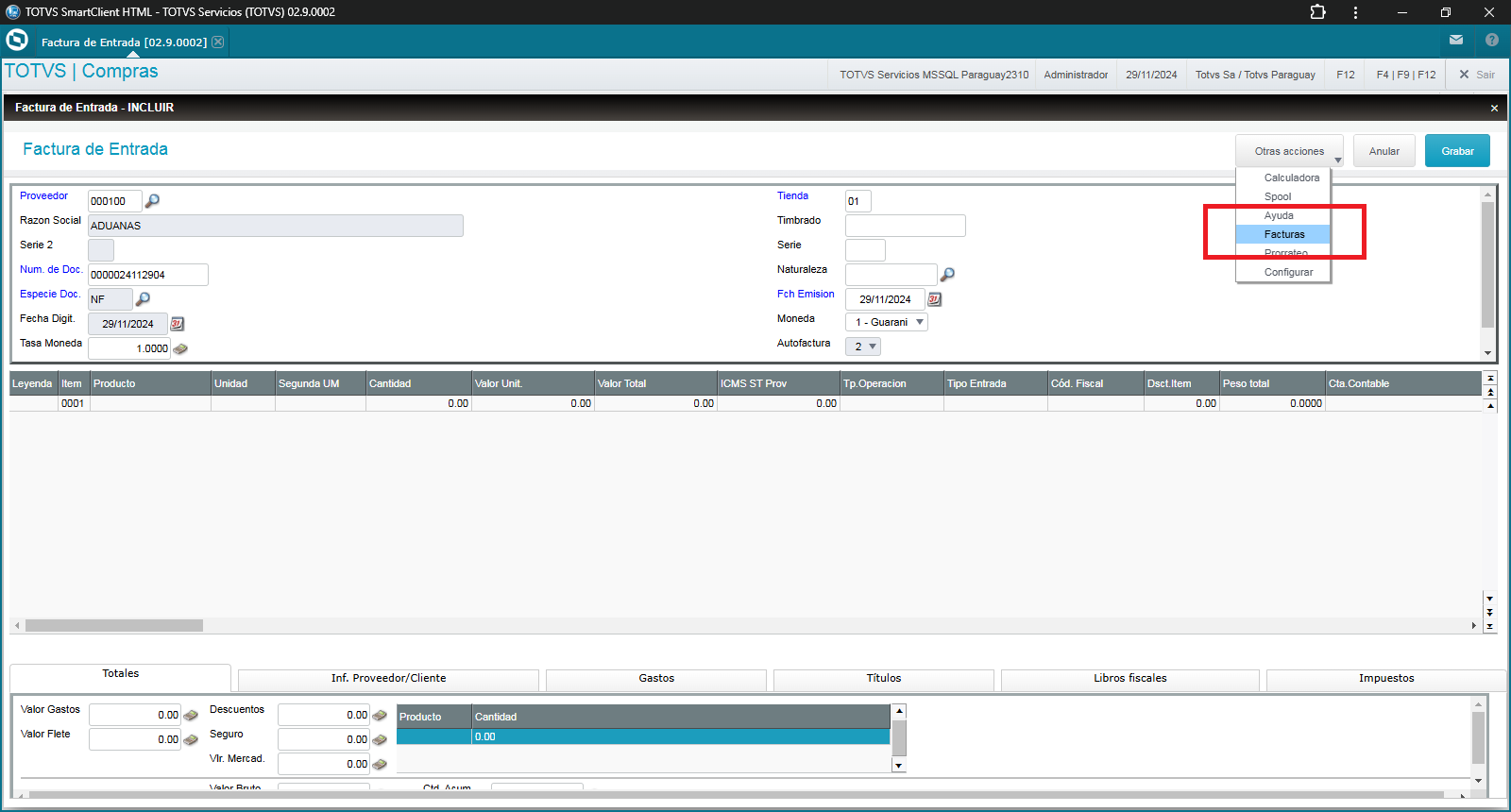Close the Factura de Entrada tab
Screen dimensions: 1511x812
click(x=218, y=42)
